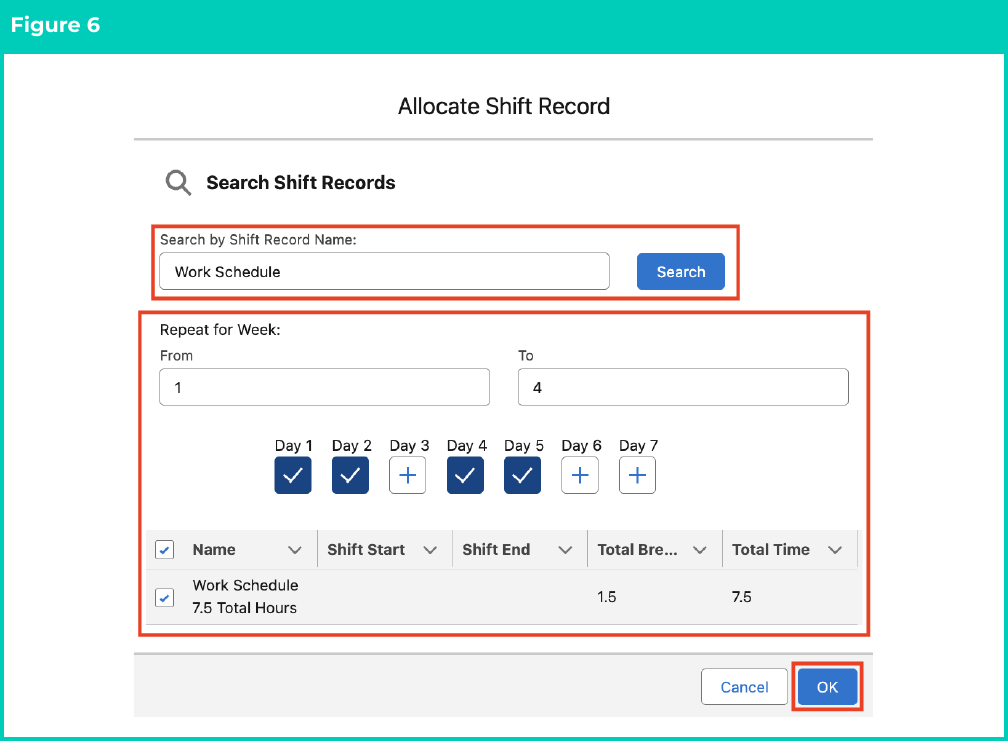Image resolution: width=1008 pixels, height=741 pixels.
Task: Deselect the Day 2 toggle
Action: coord(350,476)
